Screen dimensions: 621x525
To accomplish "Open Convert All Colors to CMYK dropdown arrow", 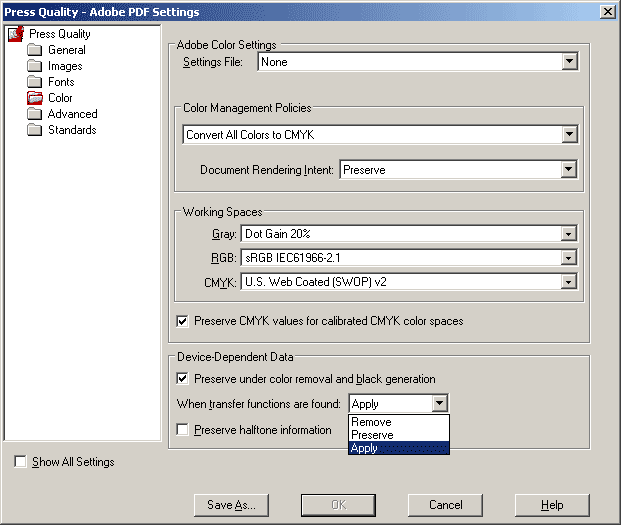I will pyautogui.click(x=570, y=135).
